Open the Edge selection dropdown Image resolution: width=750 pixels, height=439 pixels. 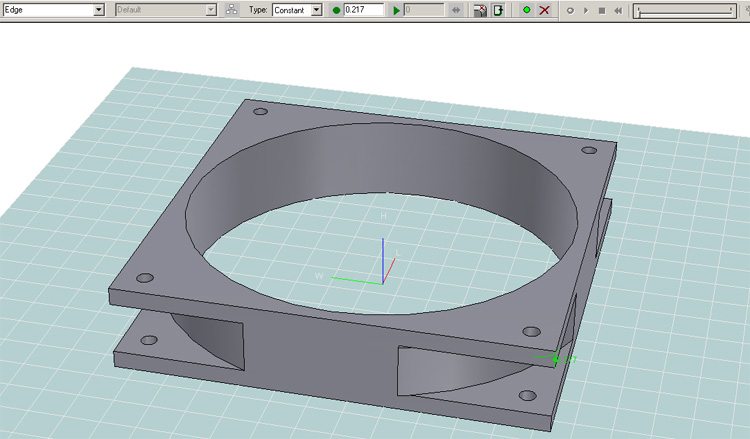[x=98, y=9]
